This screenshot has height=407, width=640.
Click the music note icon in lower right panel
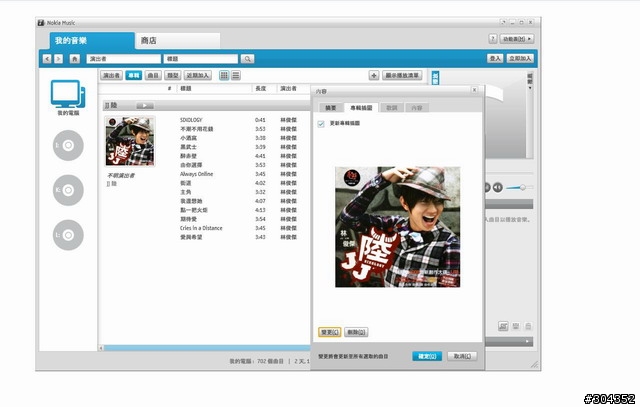click(x=503, y=326)
